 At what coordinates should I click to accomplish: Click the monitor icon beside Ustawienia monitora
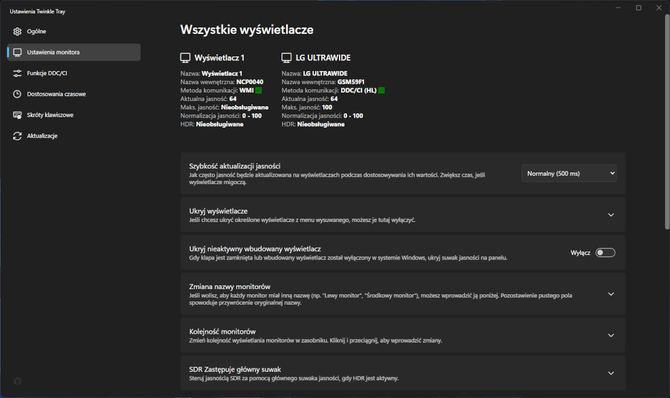coord(17,52)
